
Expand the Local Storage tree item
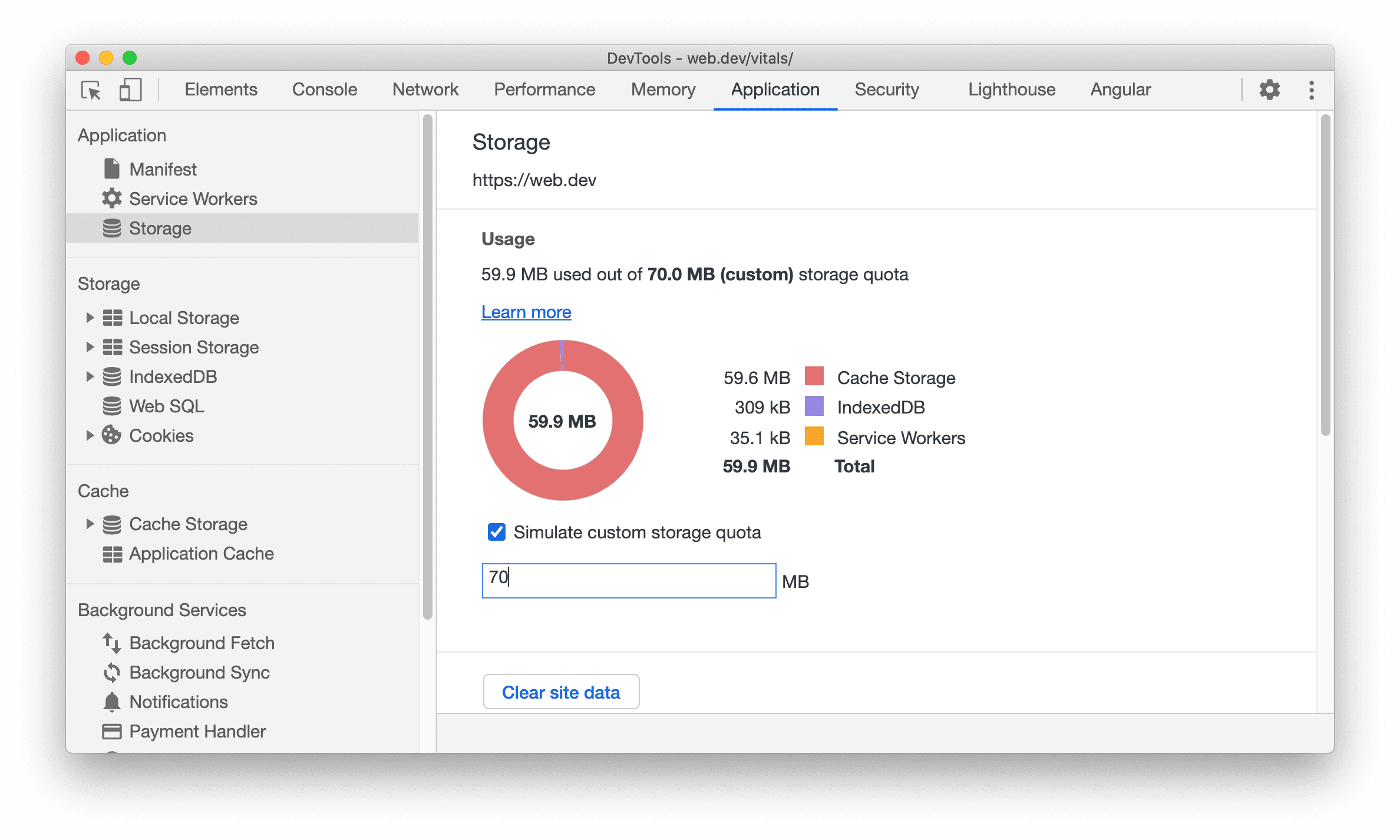89,318
